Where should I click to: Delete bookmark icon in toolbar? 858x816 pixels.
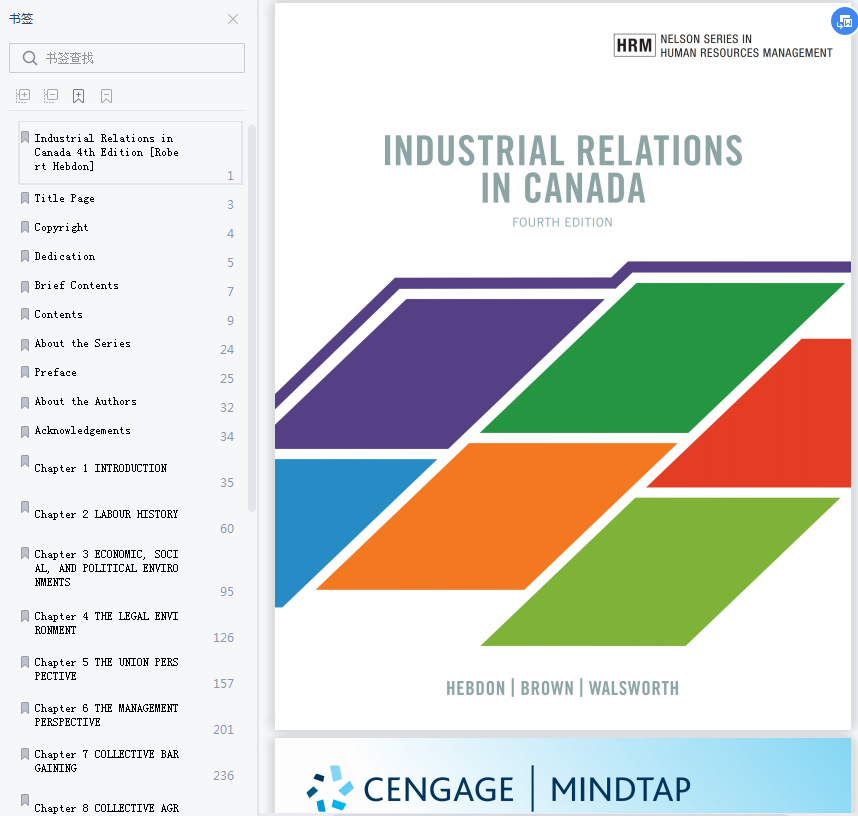(x=106, y=96)
